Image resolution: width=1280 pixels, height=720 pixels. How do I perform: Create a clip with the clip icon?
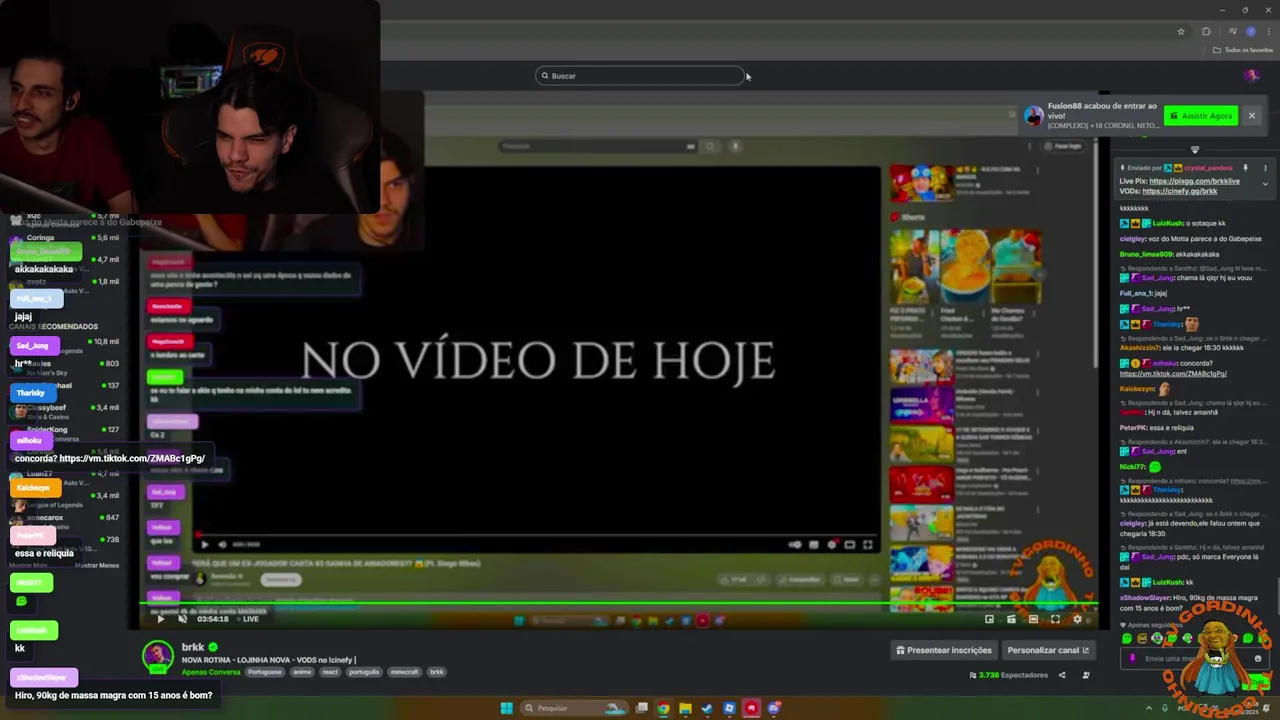tap(1011, 619)
